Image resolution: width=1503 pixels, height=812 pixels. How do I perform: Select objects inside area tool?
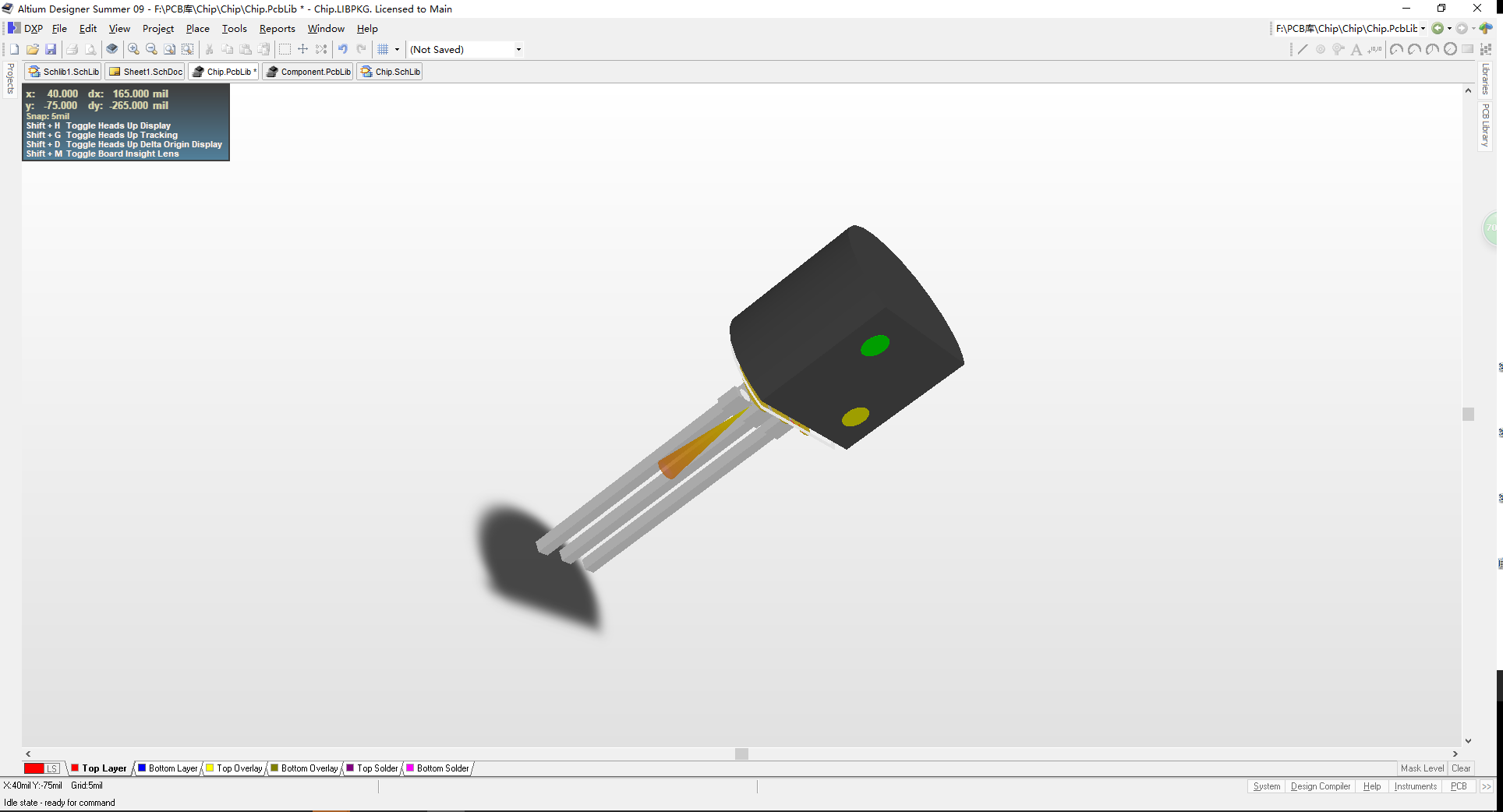coord(285,49)
